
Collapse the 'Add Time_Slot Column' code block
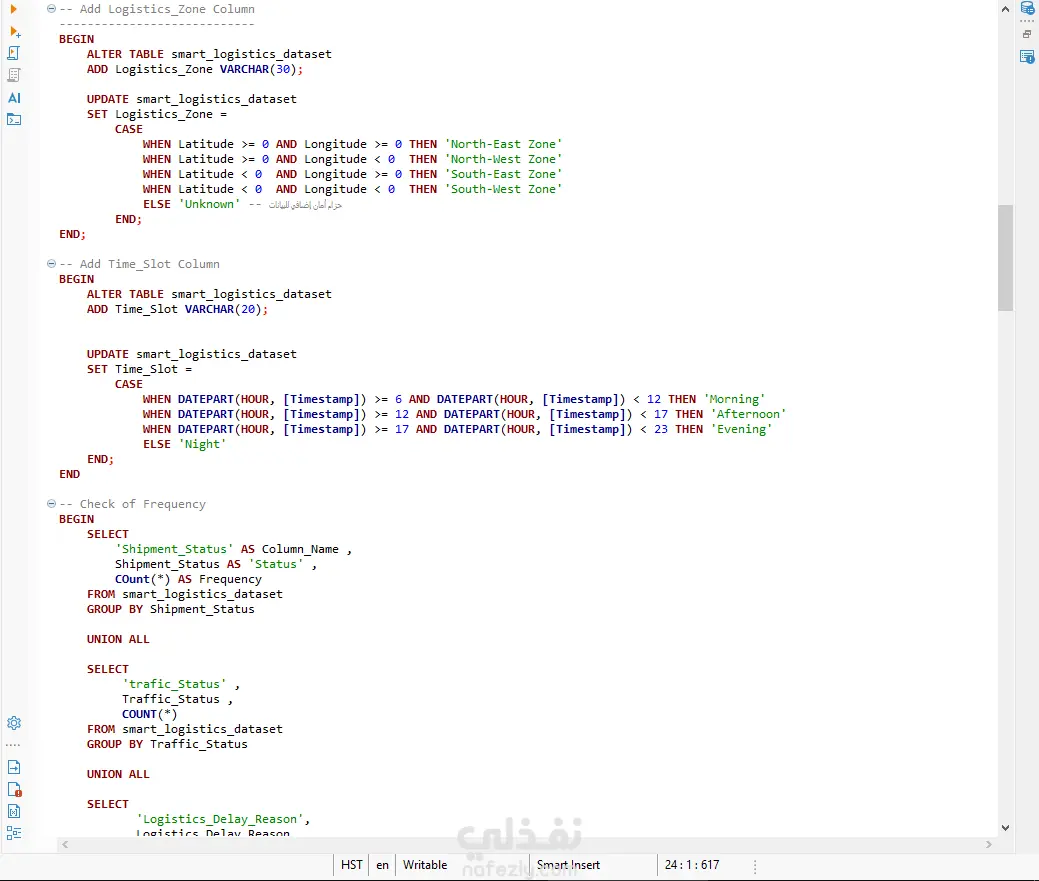point(51,264)
